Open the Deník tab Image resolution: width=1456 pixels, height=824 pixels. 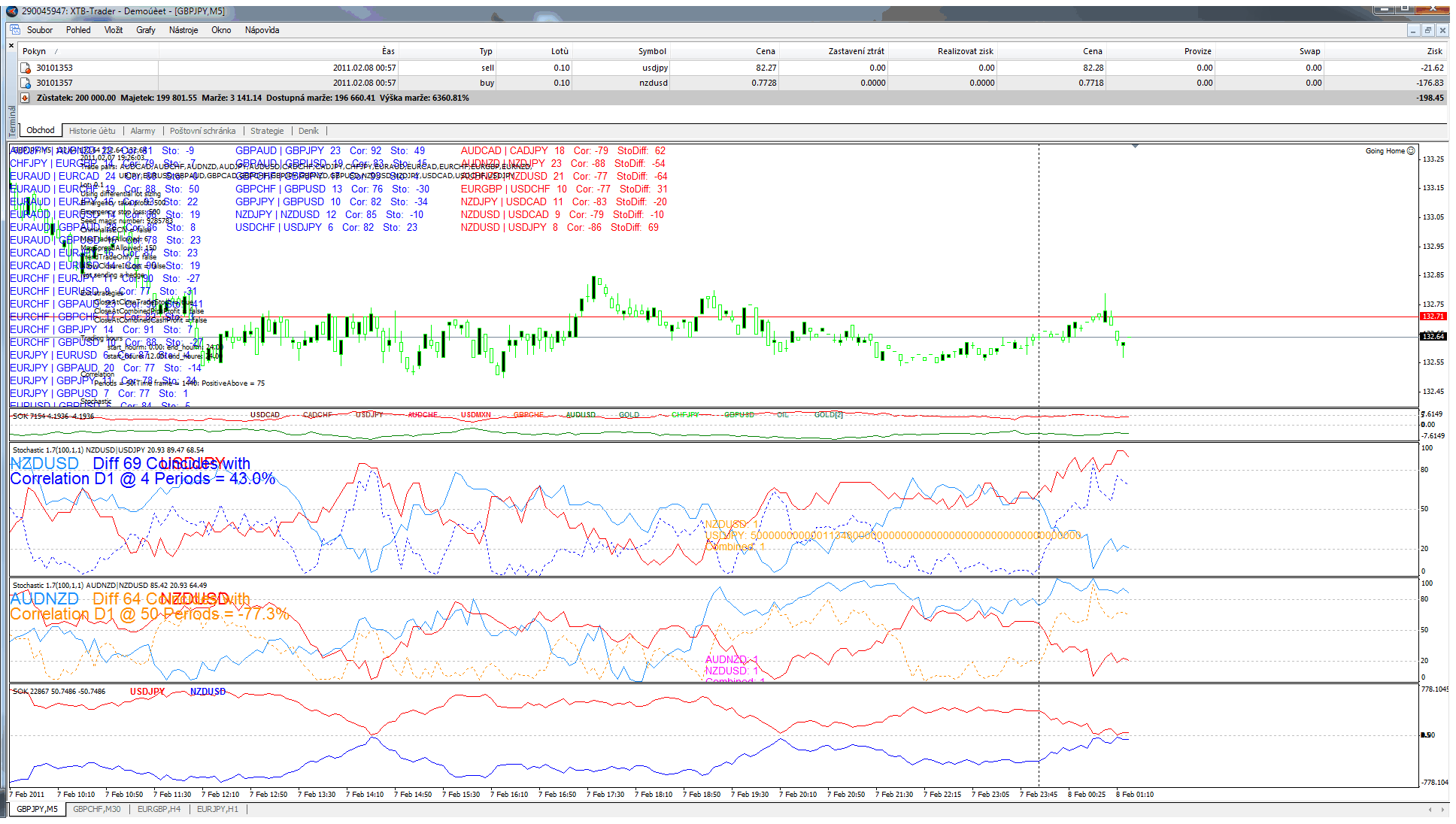tap(308, 131)
